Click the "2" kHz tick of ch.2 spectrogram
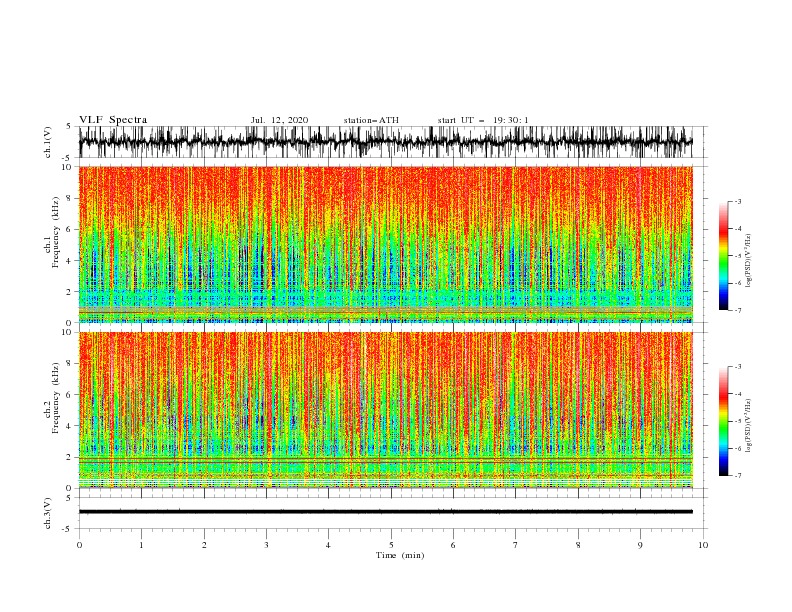This screenshot has height=612, width=792. [70, 457]
